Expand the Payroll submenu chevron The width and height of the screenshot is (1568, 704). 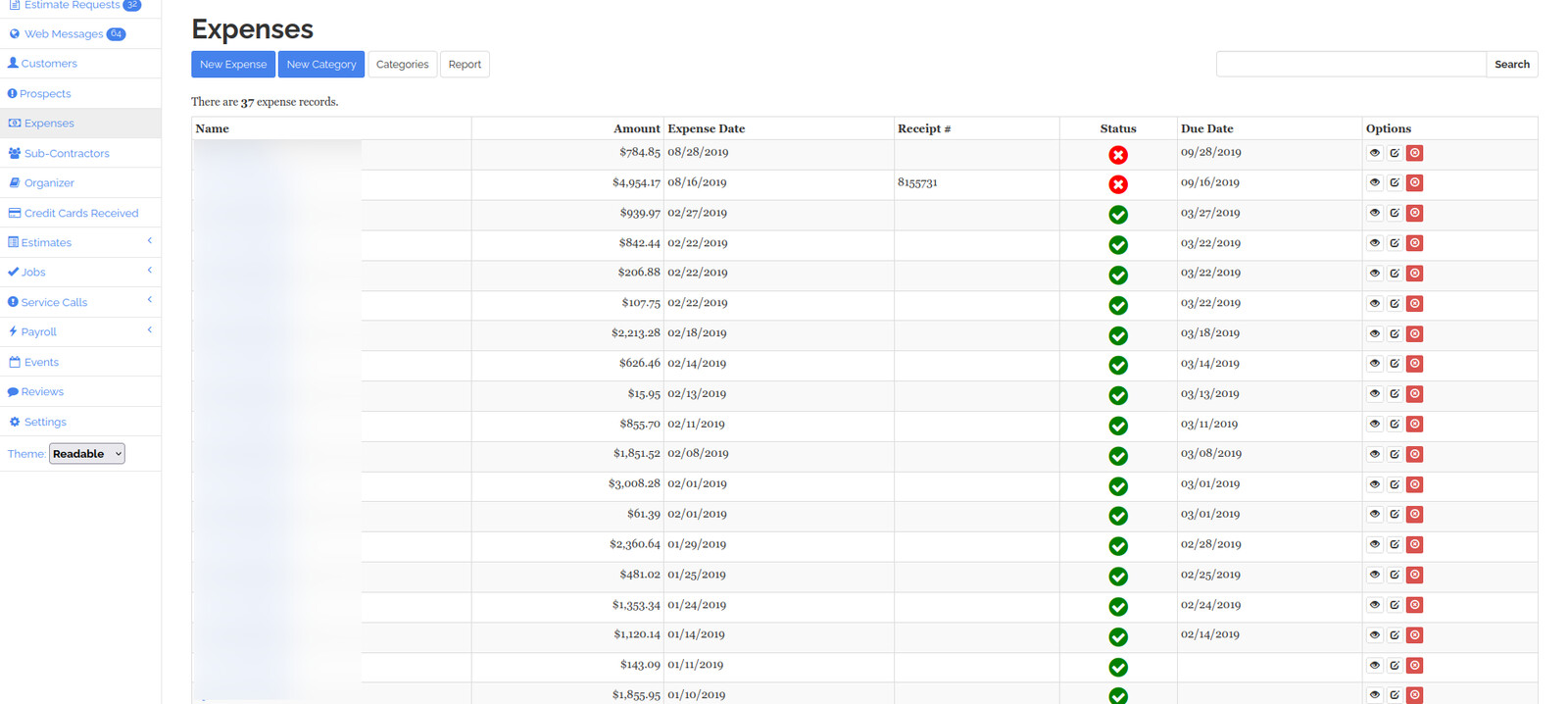coord(150,330)
